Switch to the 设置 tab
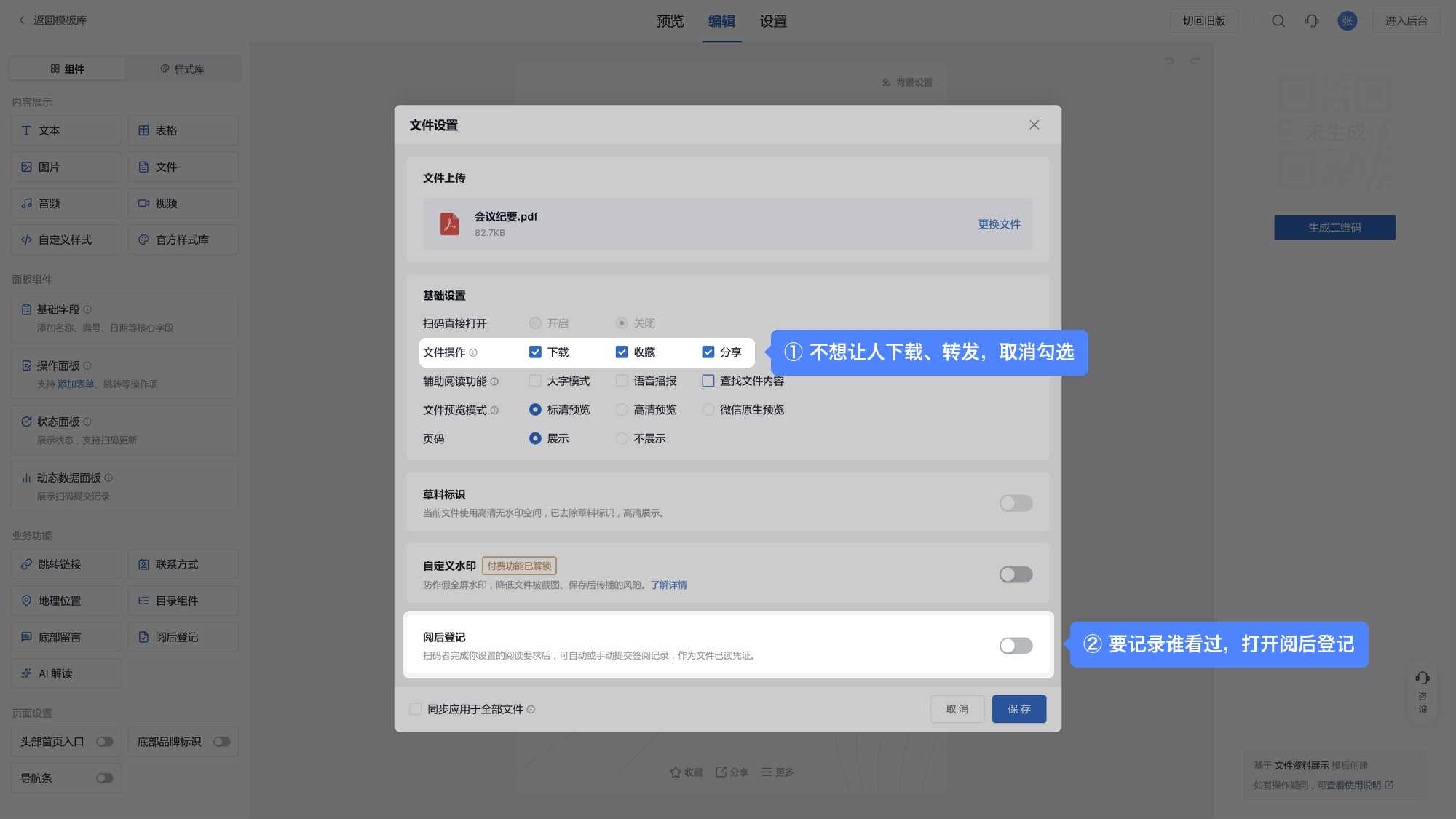 point(773,21)
